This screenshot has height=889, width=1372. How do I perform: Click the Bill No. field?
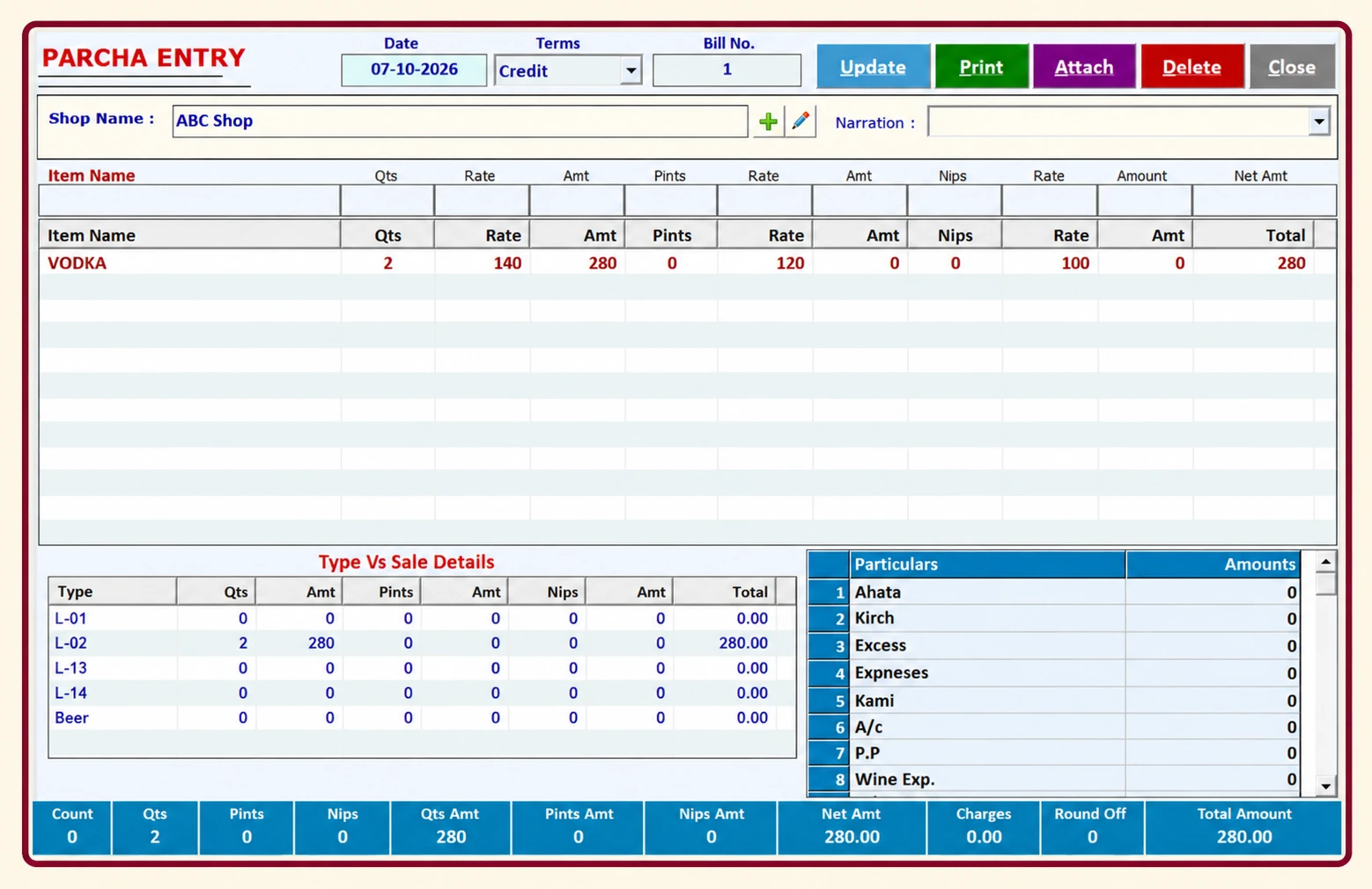[727, 70]
